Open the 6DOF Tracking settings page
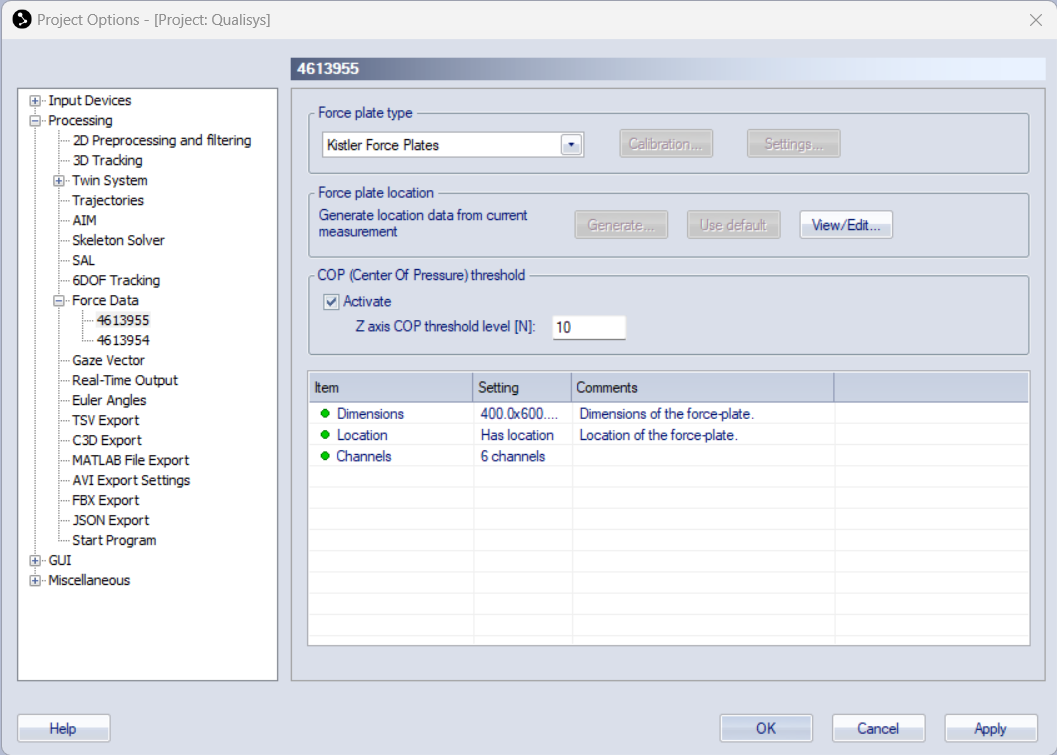Image resolution: width=1057 pixels, height=755 pixels. coord(115,281)
